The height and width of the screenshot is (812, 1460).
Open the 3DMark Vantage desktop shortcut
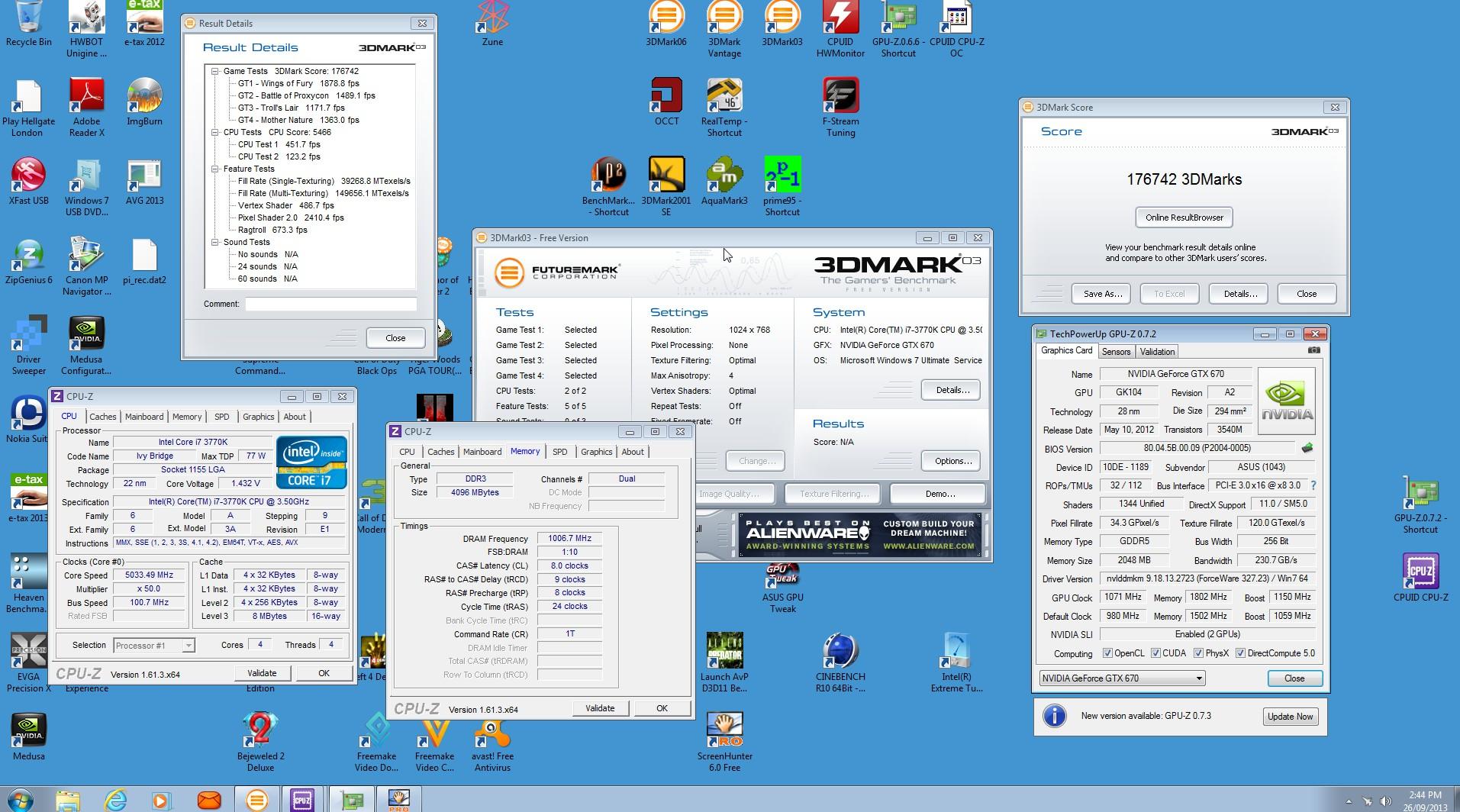click(724, 29)
